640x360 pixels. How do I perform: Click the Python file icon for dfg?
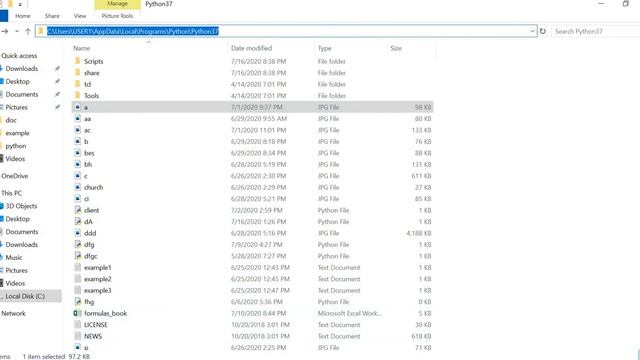(78, 244)
